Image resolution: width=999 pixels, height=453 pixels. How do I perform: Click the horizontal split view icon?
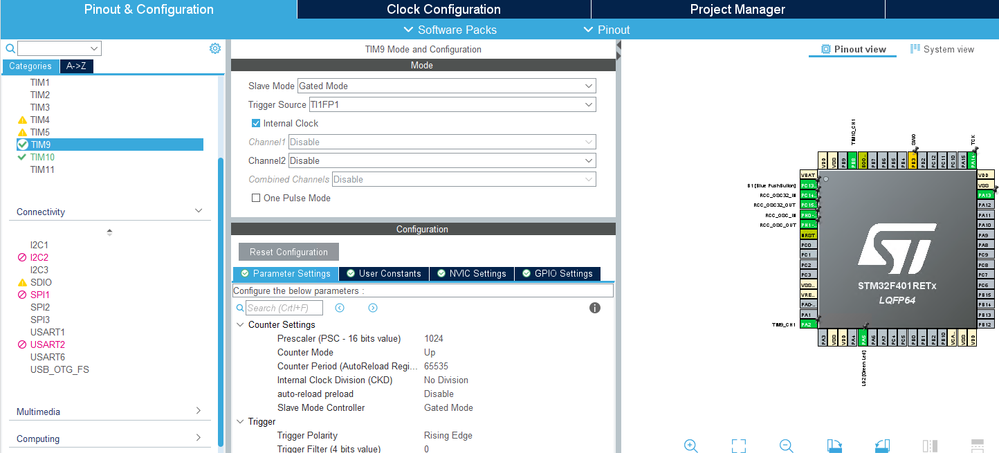click(x=977, y=445)
